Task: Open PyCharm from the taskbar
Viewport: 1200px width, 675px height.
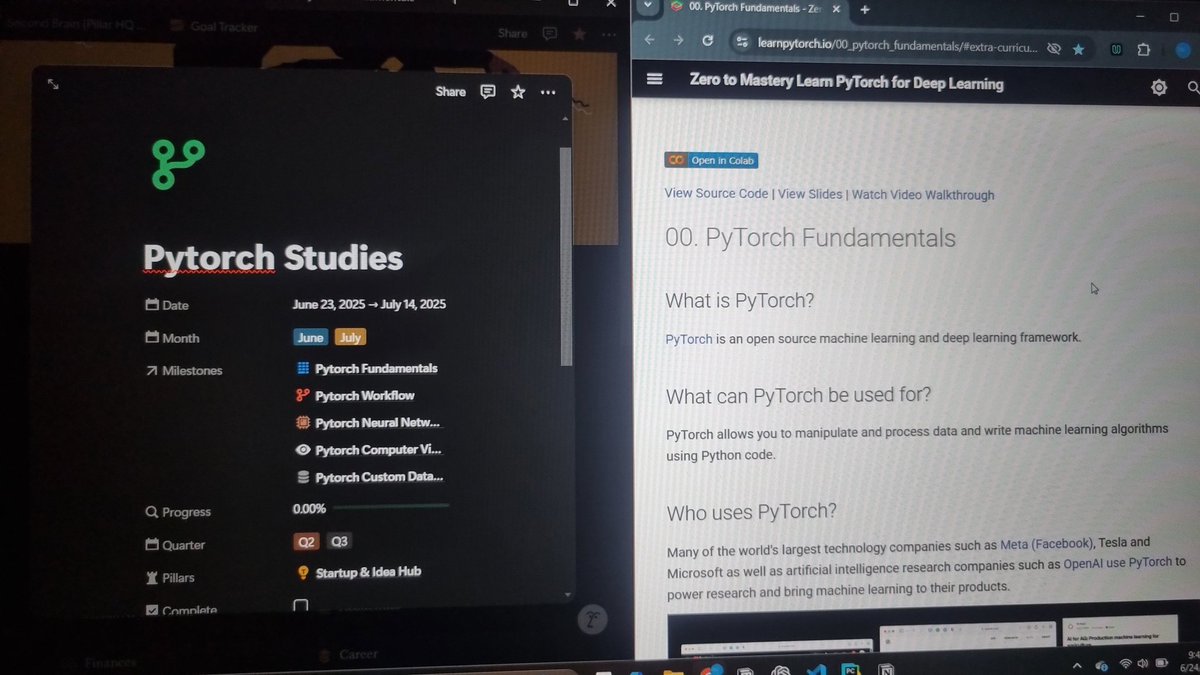Action: [x=851, y=670]
